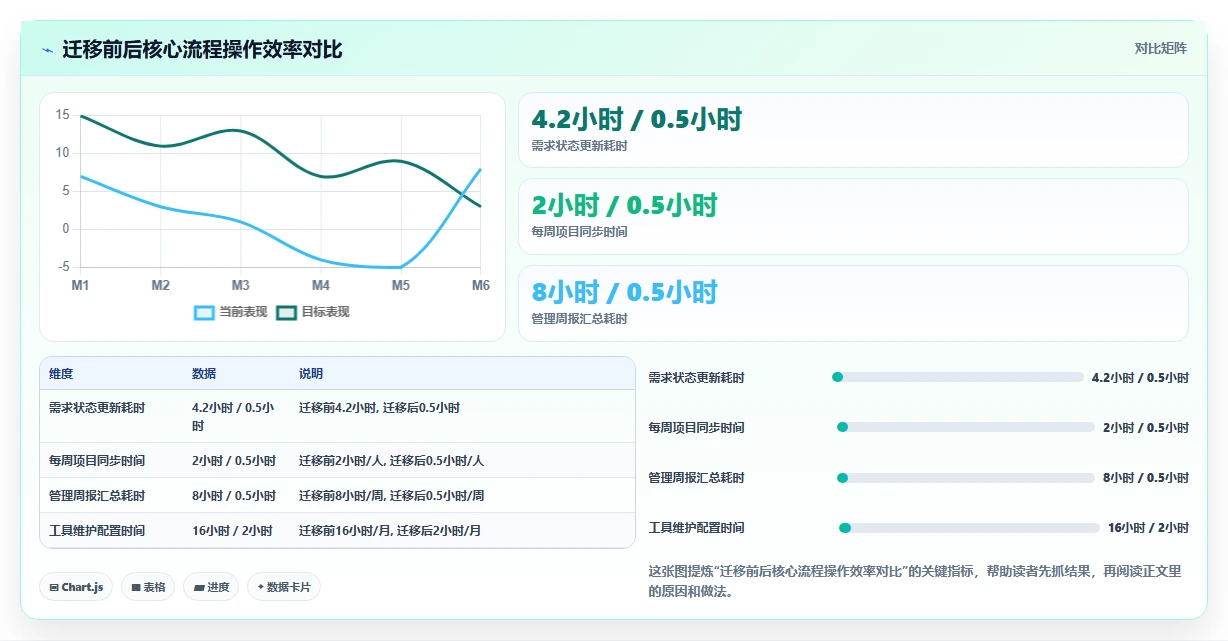Click the lightning icon beside the title
This screenshot has height=641, width=1228.
coord(48,50)
